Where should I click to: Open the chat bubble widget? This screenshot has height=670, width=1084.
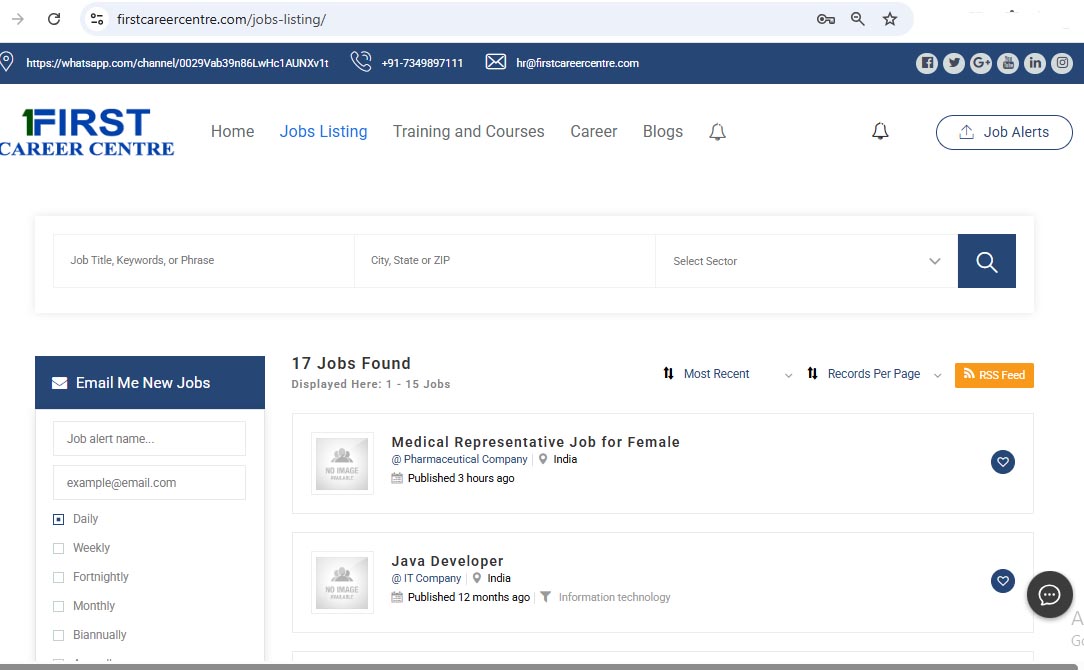(1049, 596)
